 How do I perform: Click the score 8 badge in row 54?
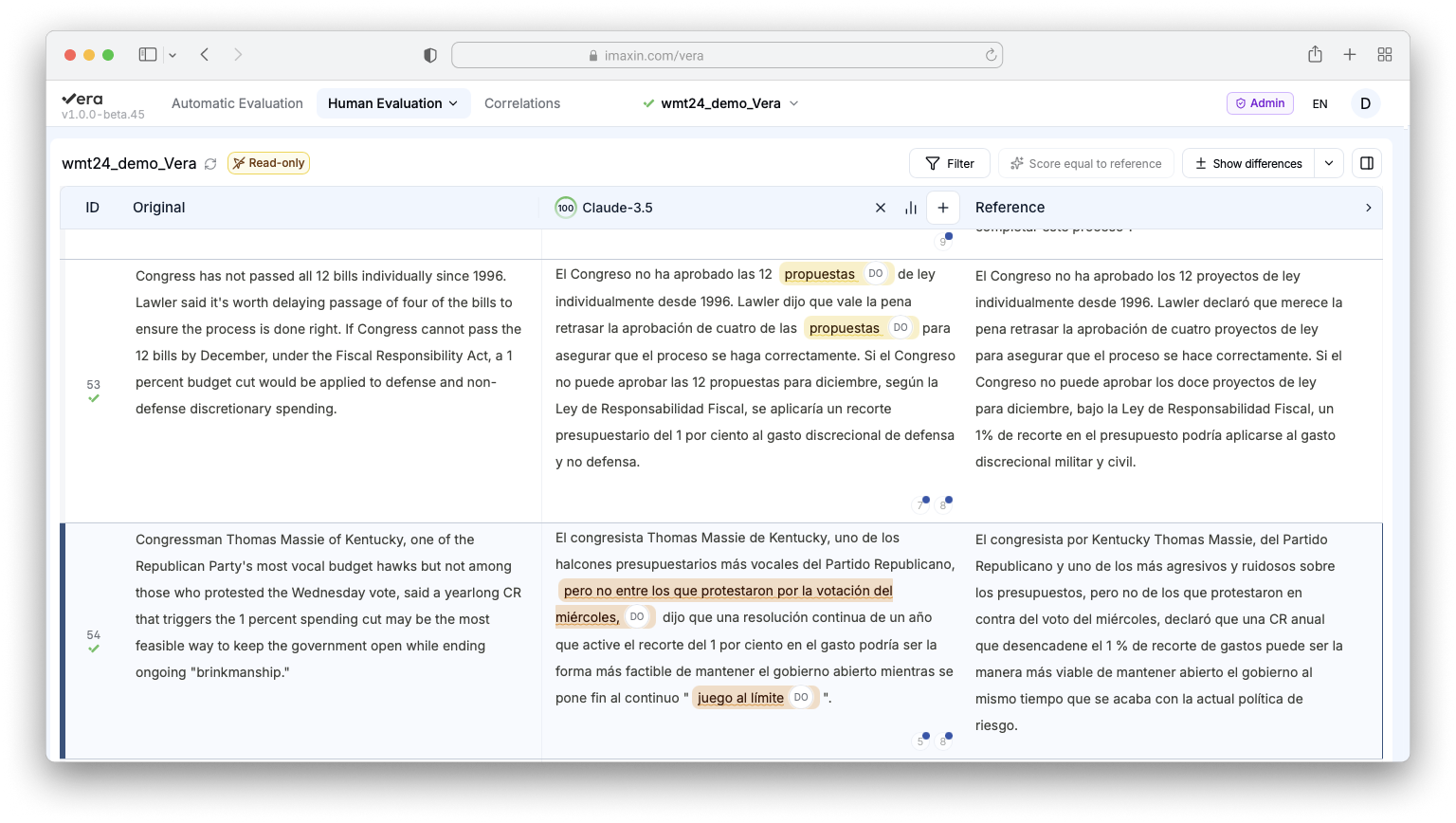944,740
